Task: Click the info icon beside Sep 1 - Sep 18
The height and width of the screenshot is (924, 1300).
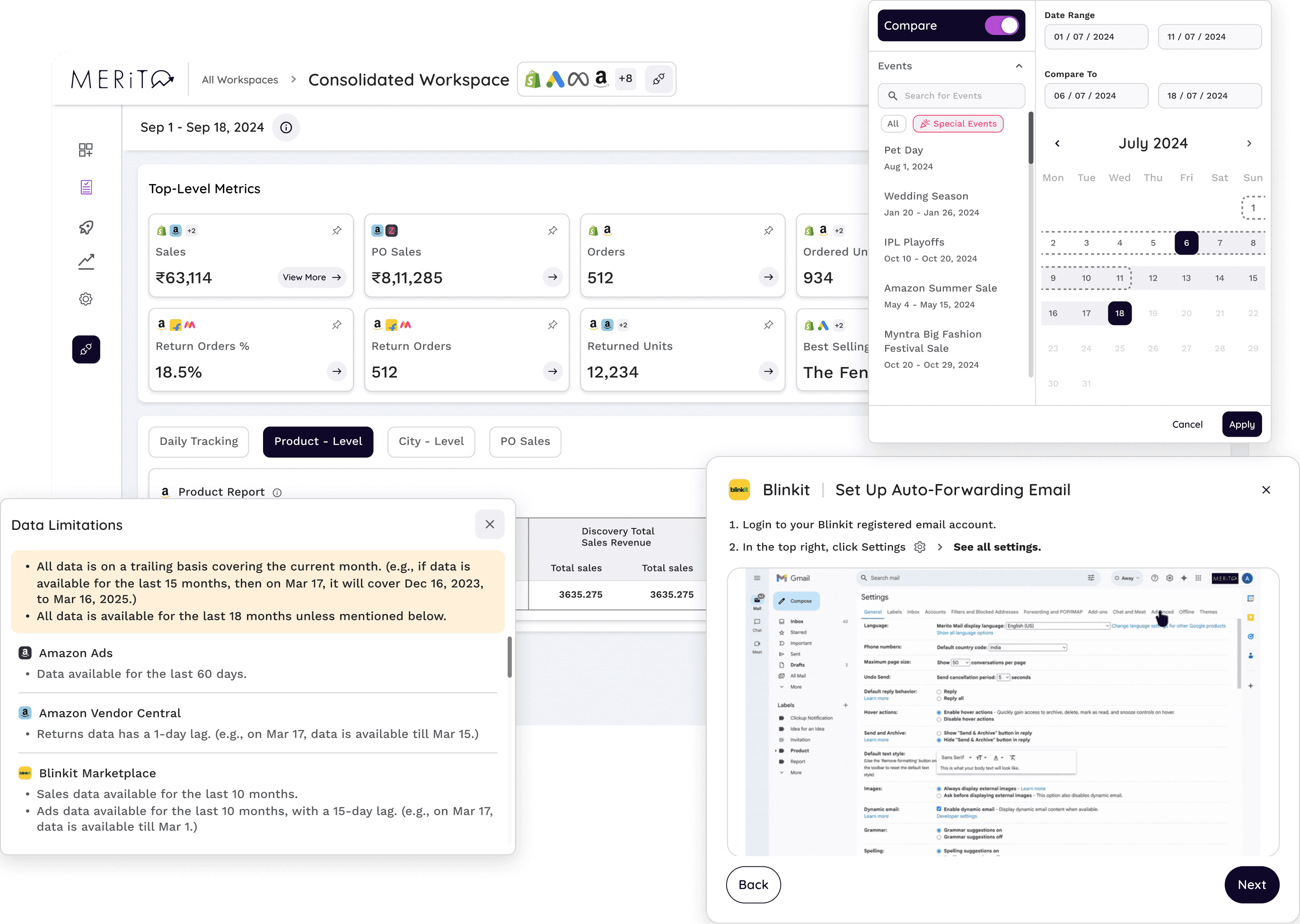Action: (286, 127)
